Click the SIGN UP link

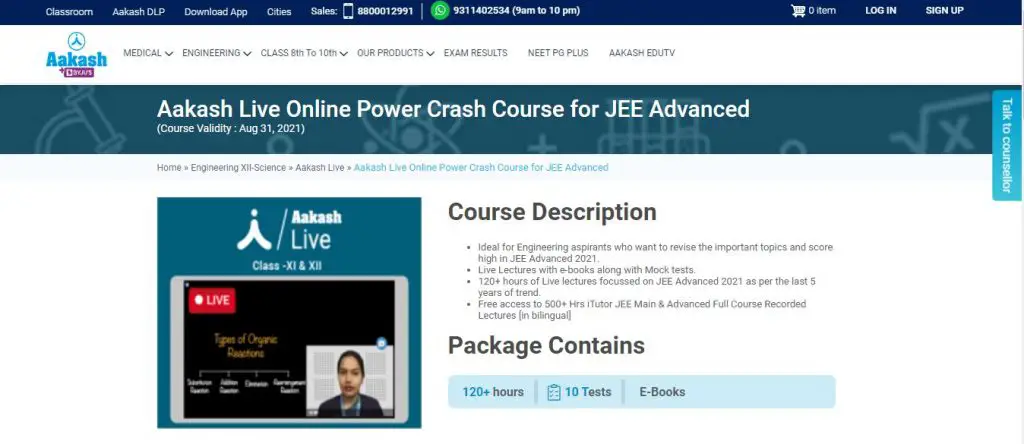click(x=944, y=11)
